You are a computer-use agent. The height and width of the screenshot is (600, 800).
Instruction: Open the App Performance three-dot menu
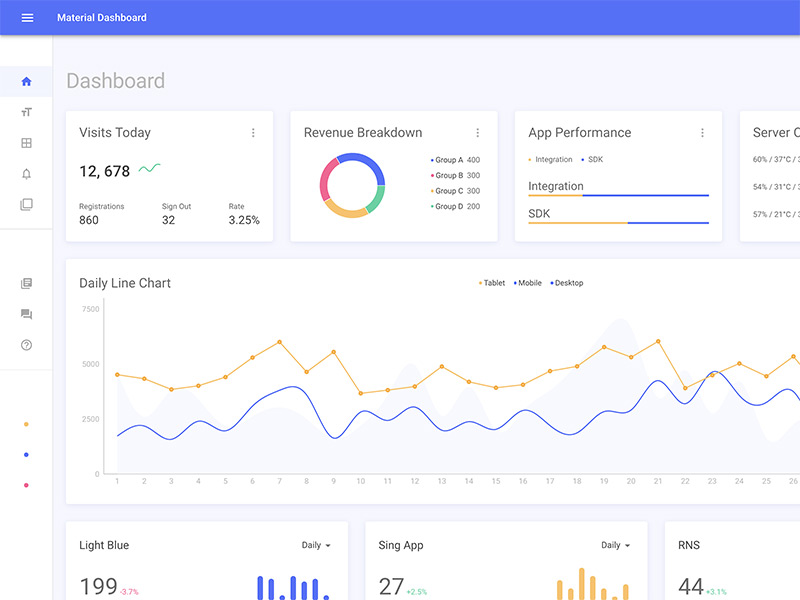pyautogui.click(x=702, y=133)
